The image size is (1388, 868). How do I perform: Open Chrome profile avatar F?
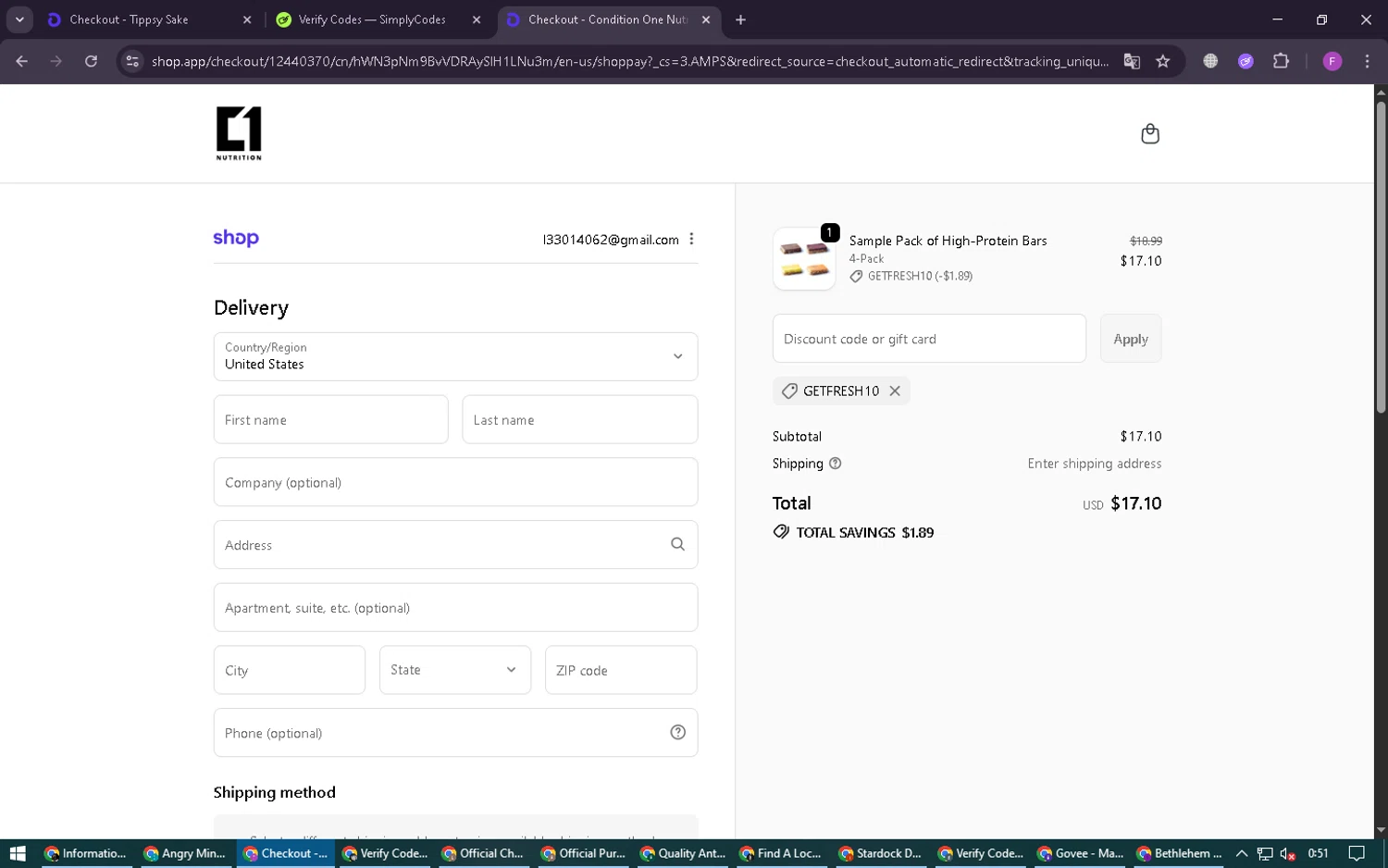[1332, 61]
